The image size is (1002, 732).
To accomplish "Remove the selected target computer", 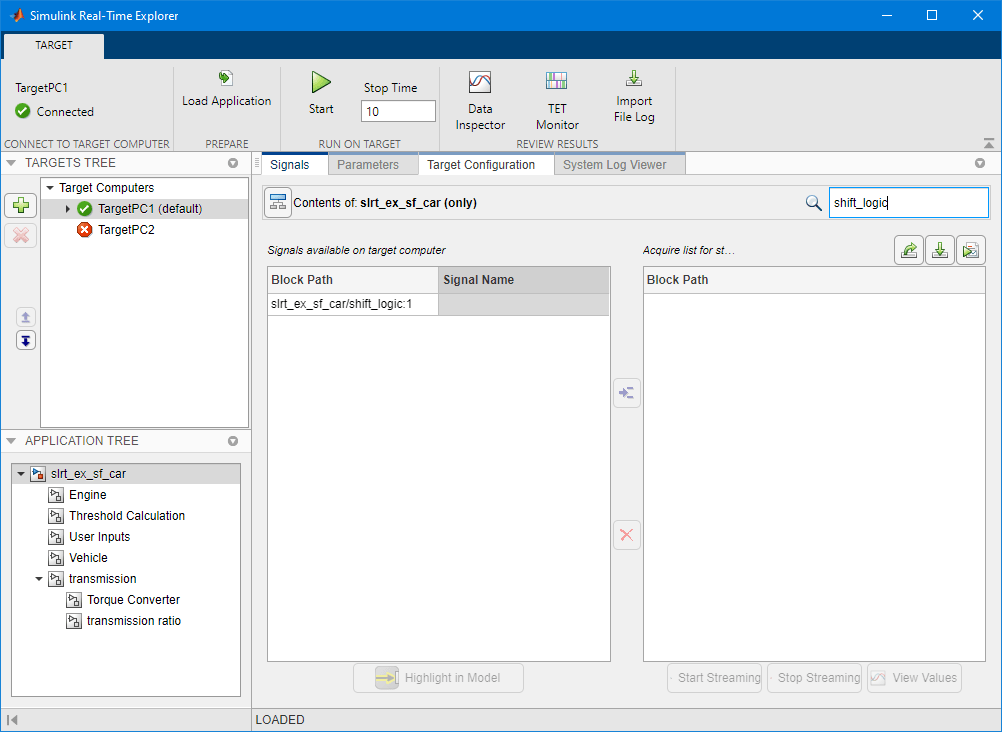I will (21, 236).
